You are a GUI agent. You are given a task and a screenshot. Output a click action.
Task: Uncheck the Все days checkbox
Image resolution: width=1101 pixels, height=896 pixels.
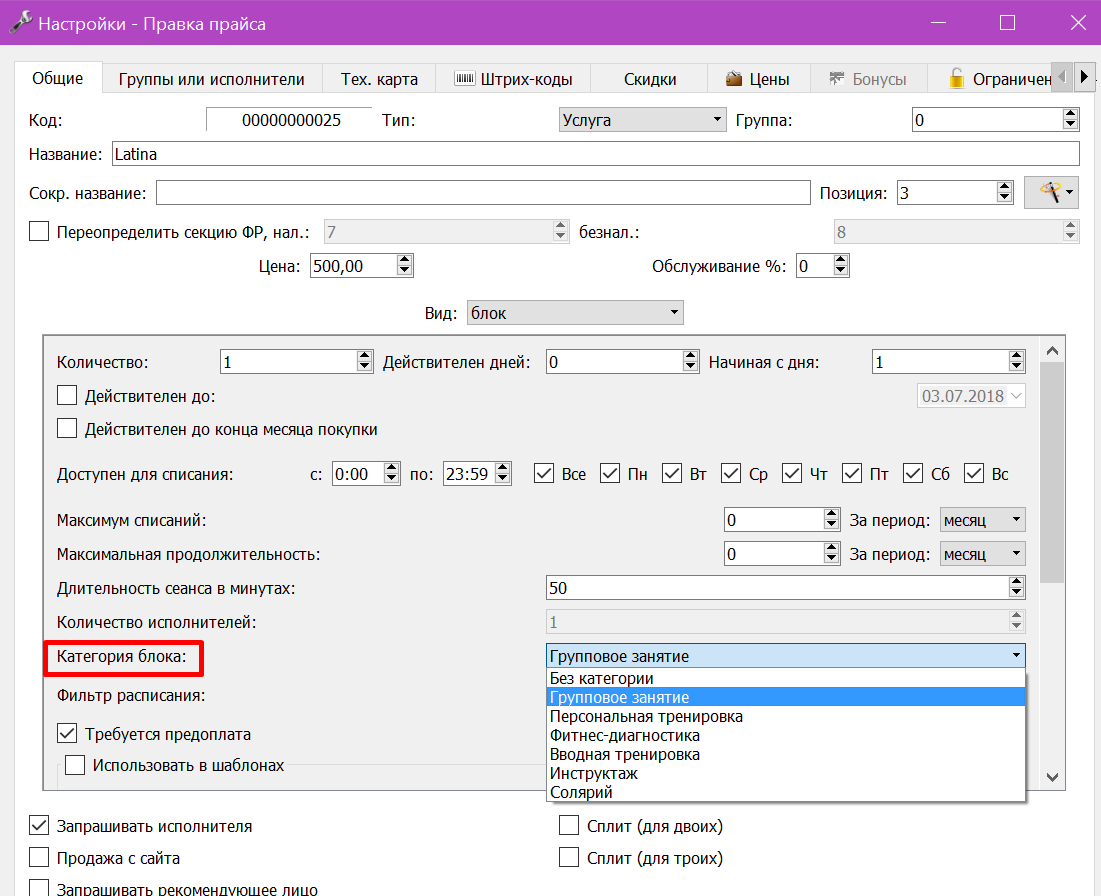click(544, 473)
